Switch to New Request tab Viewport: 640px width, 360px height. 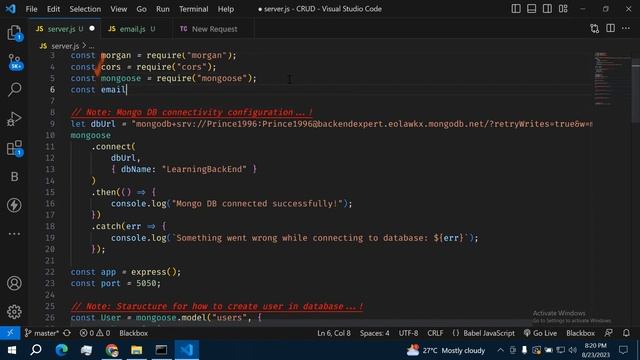click(x=214, y=29)
